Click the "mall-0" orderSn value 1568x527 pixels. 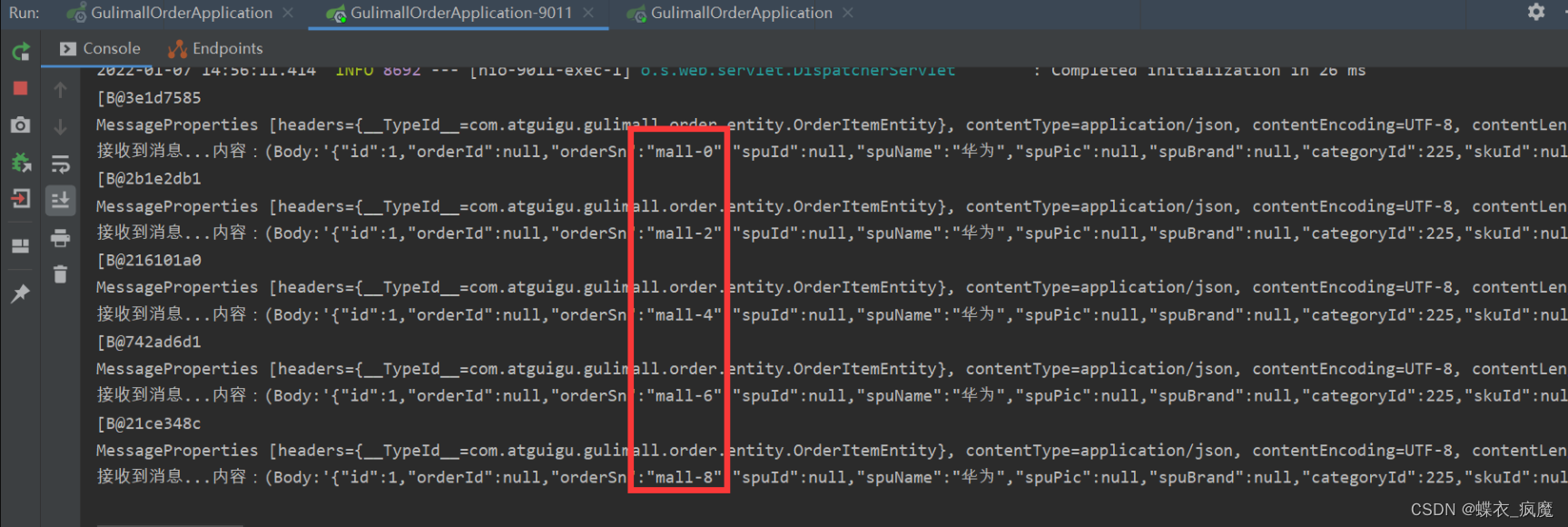(x=685, y=152)
